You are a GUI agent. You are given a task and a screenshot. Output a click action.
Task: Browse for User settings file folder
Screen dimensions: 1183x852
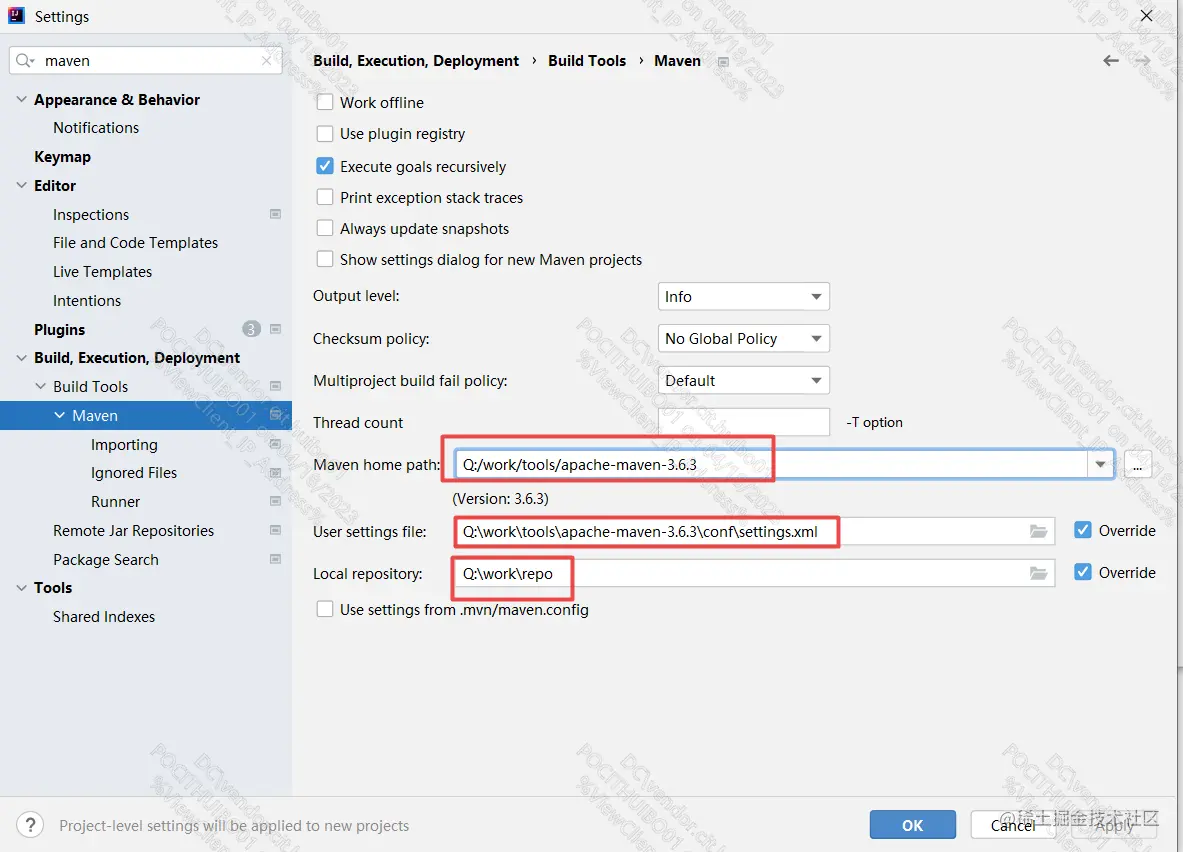coord(1038,531)
